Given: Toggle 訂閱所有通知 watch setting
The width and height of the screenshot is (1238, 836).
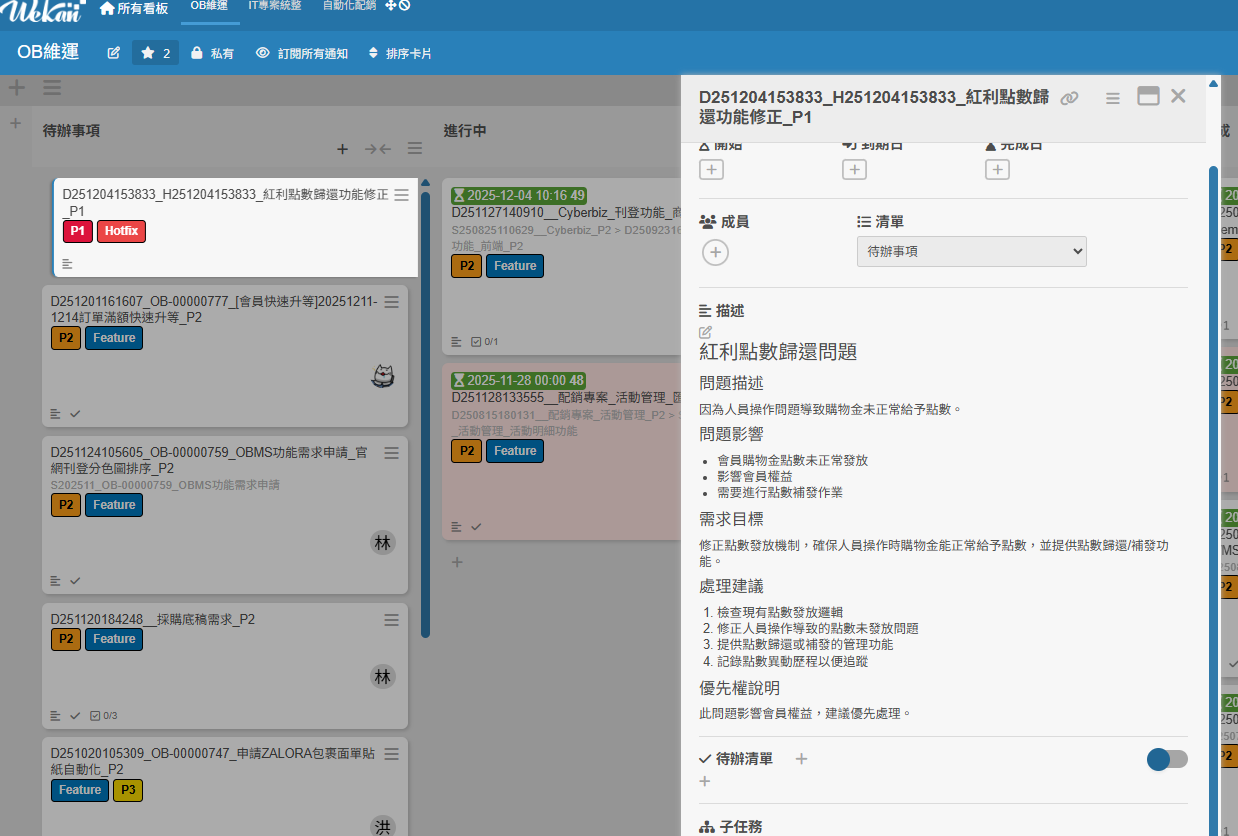Looking at the screenshot, I should [x=301, y=53].
